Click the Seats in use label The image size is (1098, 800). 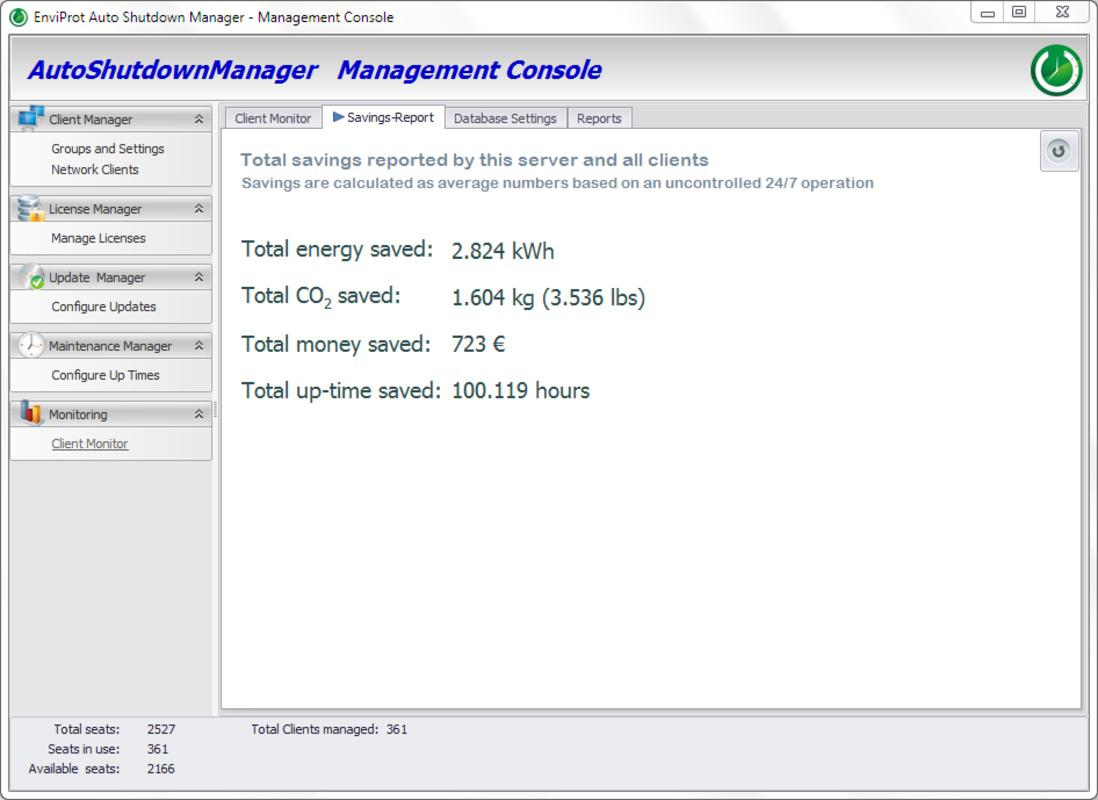83,749
